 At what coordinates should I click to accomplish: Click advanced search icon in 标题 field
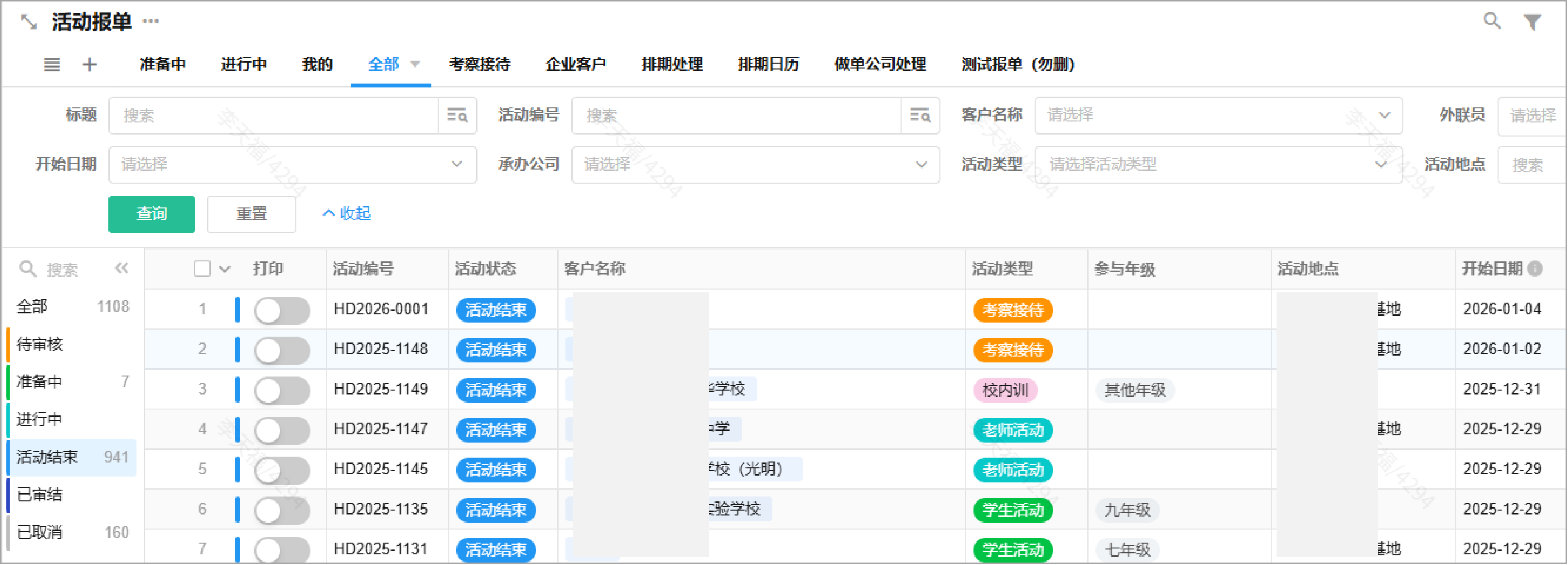(x=457, y=116)
